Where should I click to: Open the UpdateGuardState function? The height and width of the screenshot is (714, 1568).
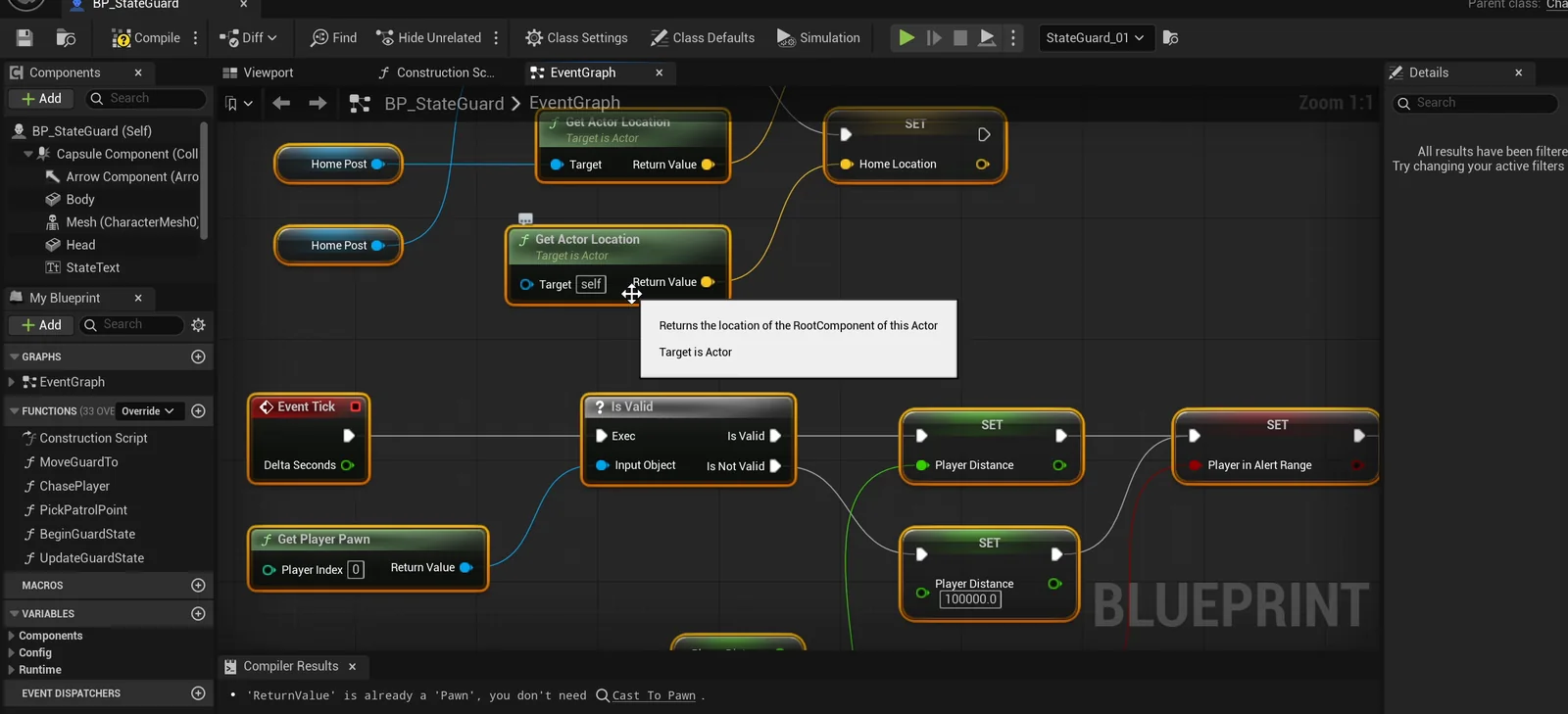click(x=91, y=558)
